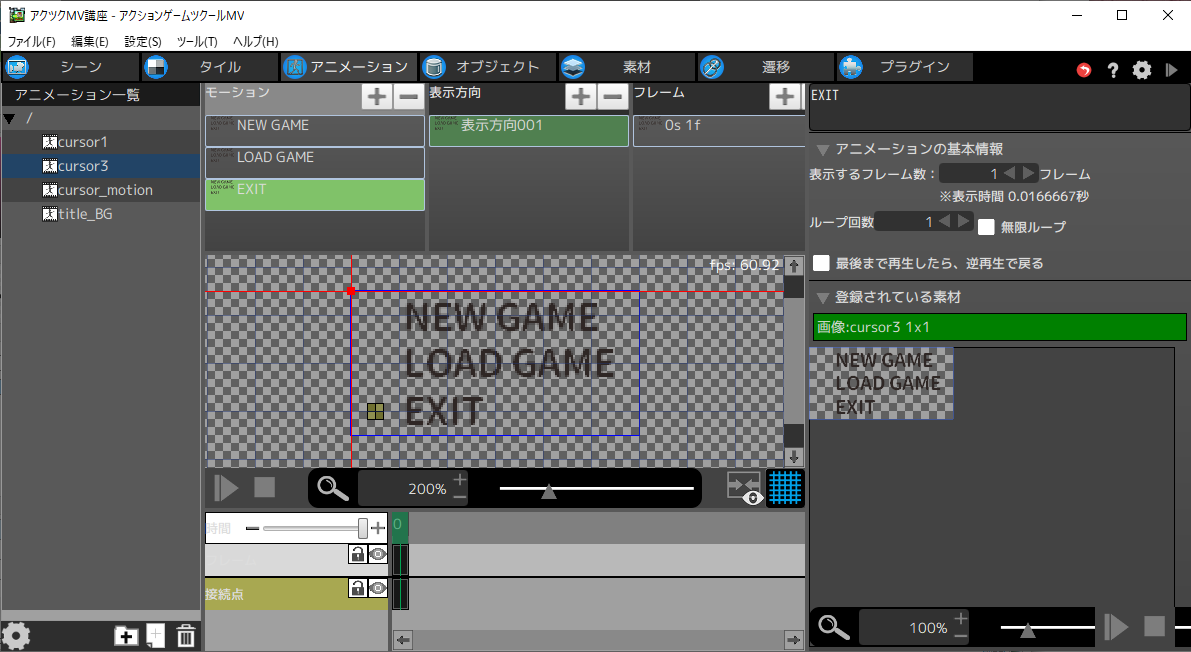The image size is (1191, 652).
Task: Add a new animation folder
Action: [x=126, y=636]
